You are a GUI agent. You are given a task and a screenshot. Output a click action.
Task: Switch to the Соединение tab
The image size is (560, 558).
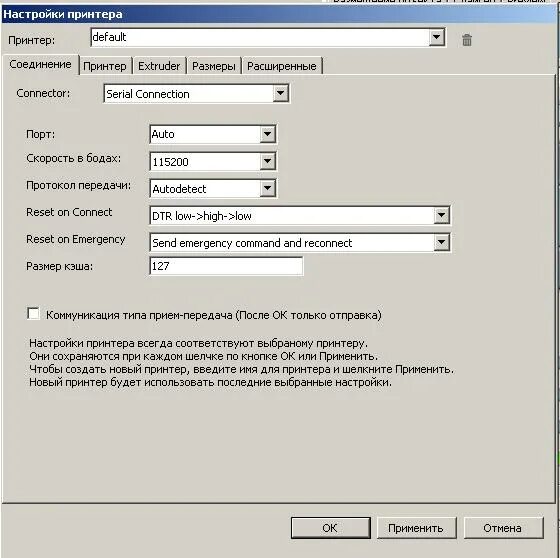pyautogui.click(x=40, y=64)
